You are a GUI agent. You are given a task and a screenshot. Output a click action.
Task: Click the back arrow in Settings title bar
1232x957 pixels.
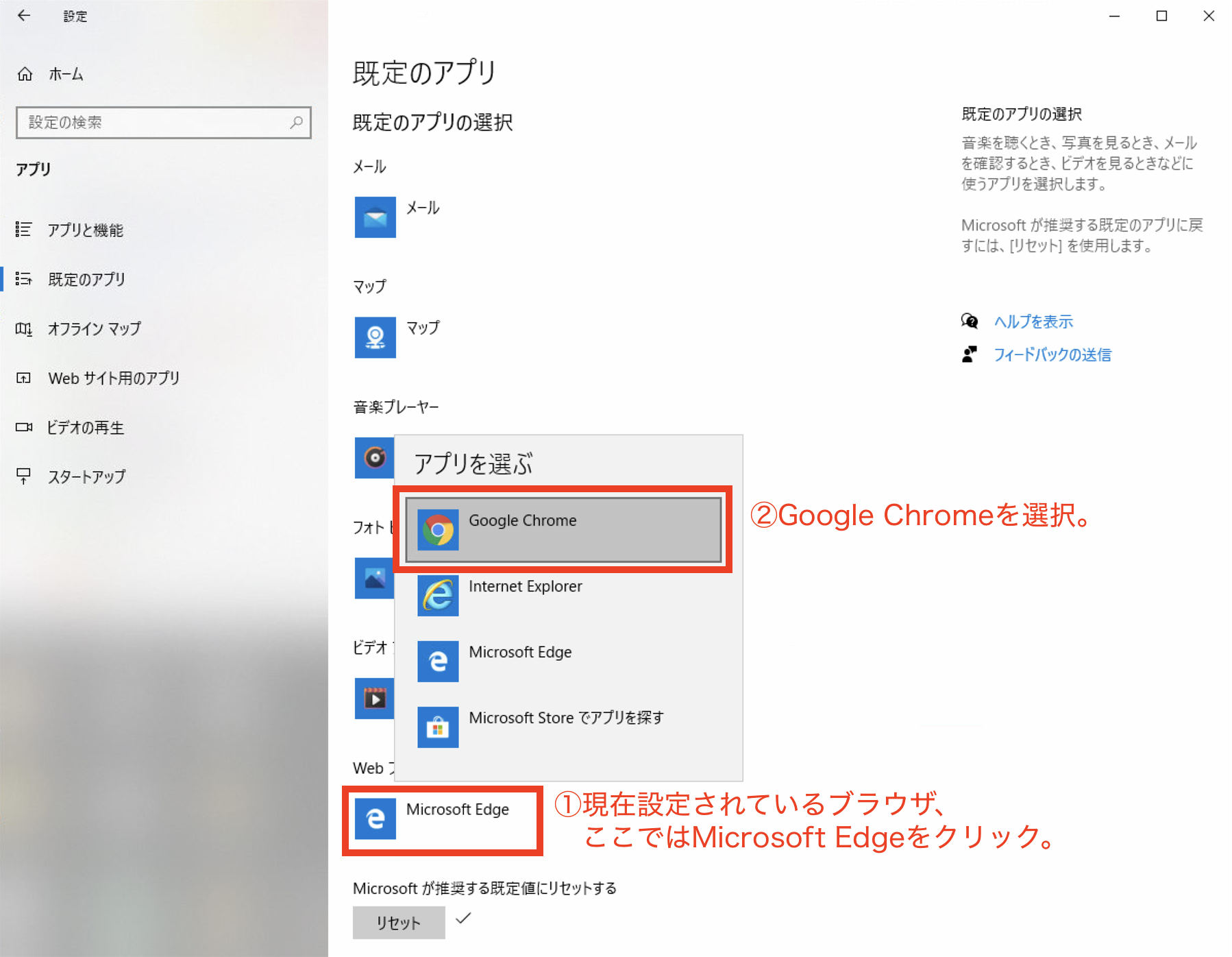[x=24, y=16]
